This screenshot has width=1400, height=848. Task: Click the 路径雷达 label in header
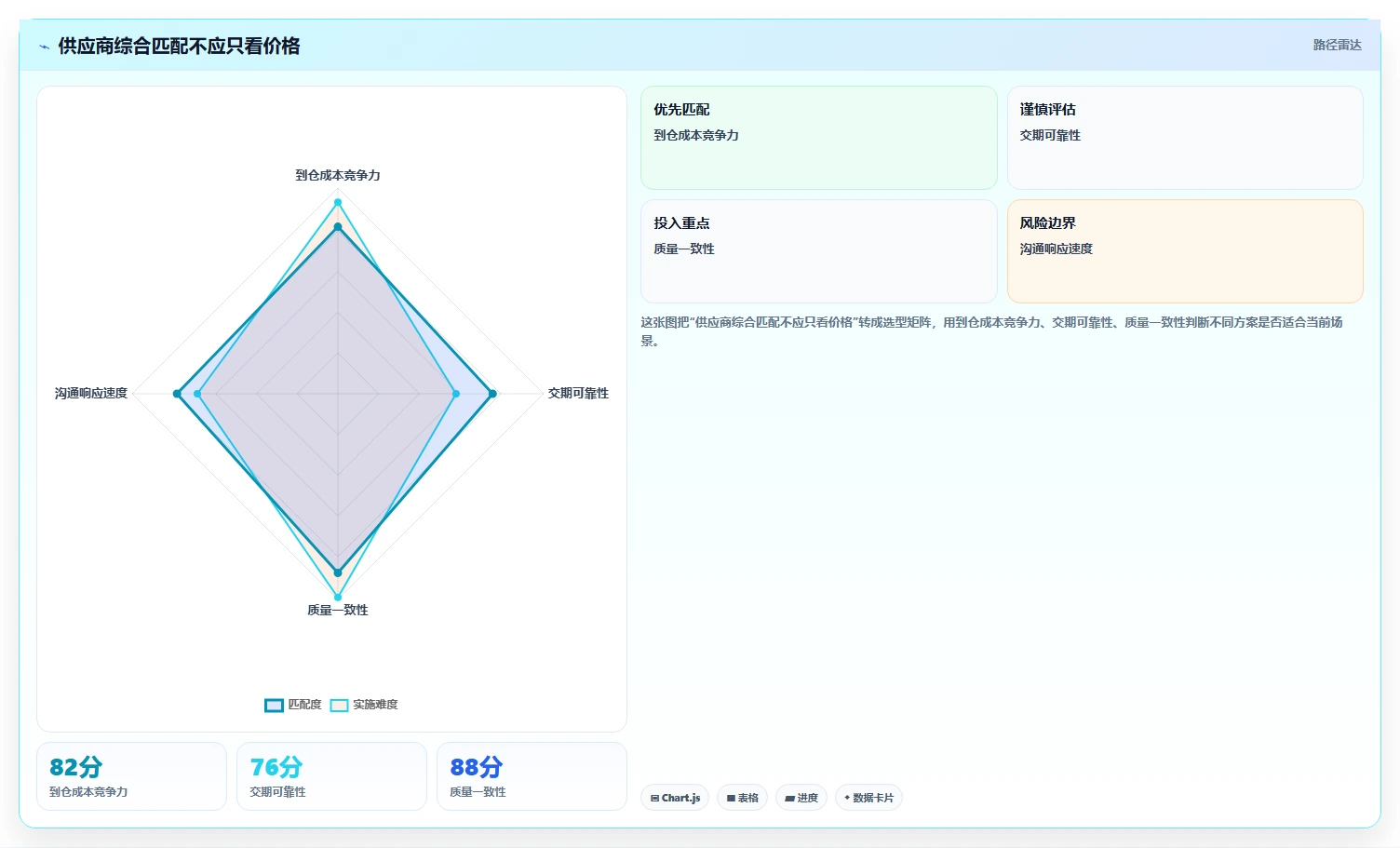(x=1337, y=45)
